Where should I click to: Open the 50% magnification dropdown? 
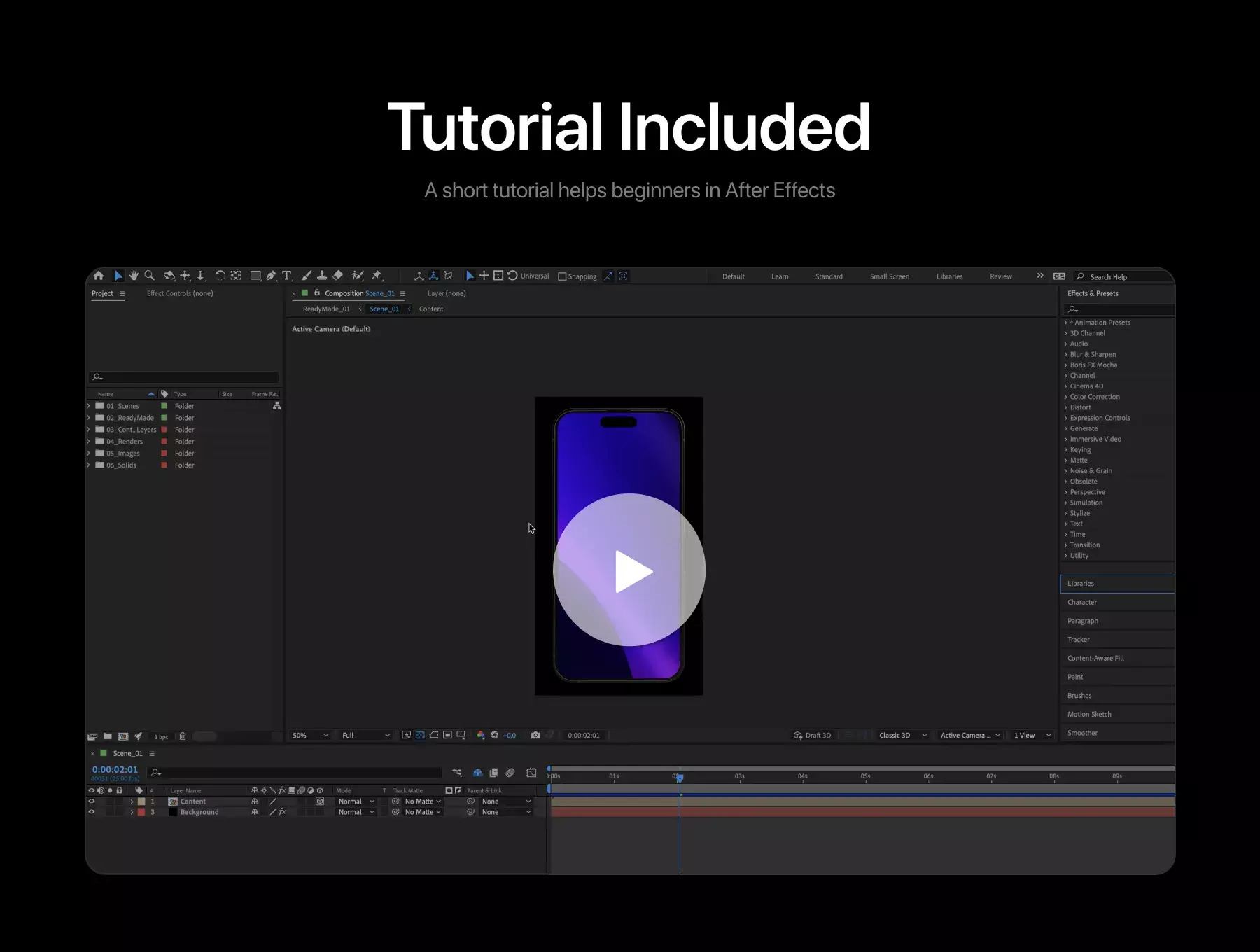[310, 735]
